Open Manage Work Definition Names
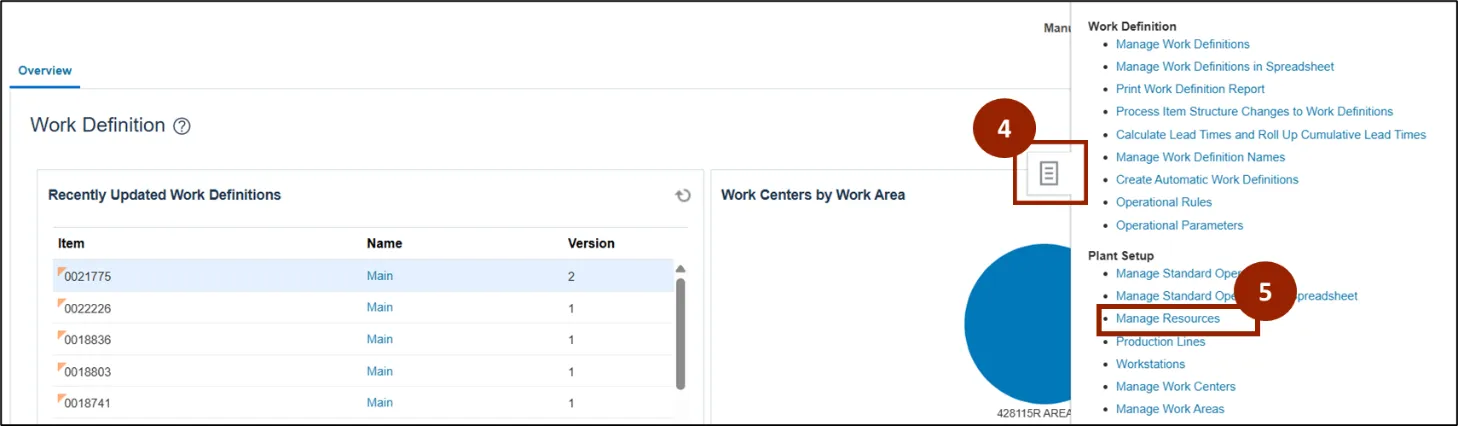1458x426 pixels. 1200,157
